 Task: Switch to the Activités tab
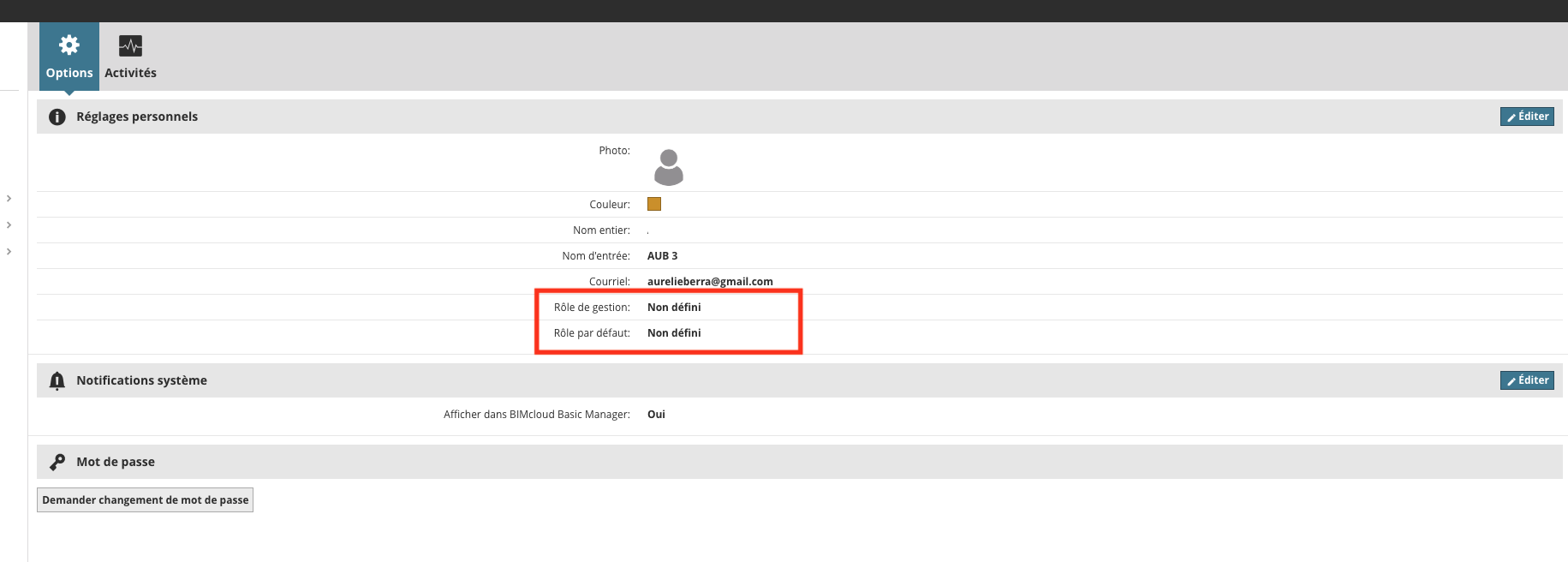pos(130,57)
